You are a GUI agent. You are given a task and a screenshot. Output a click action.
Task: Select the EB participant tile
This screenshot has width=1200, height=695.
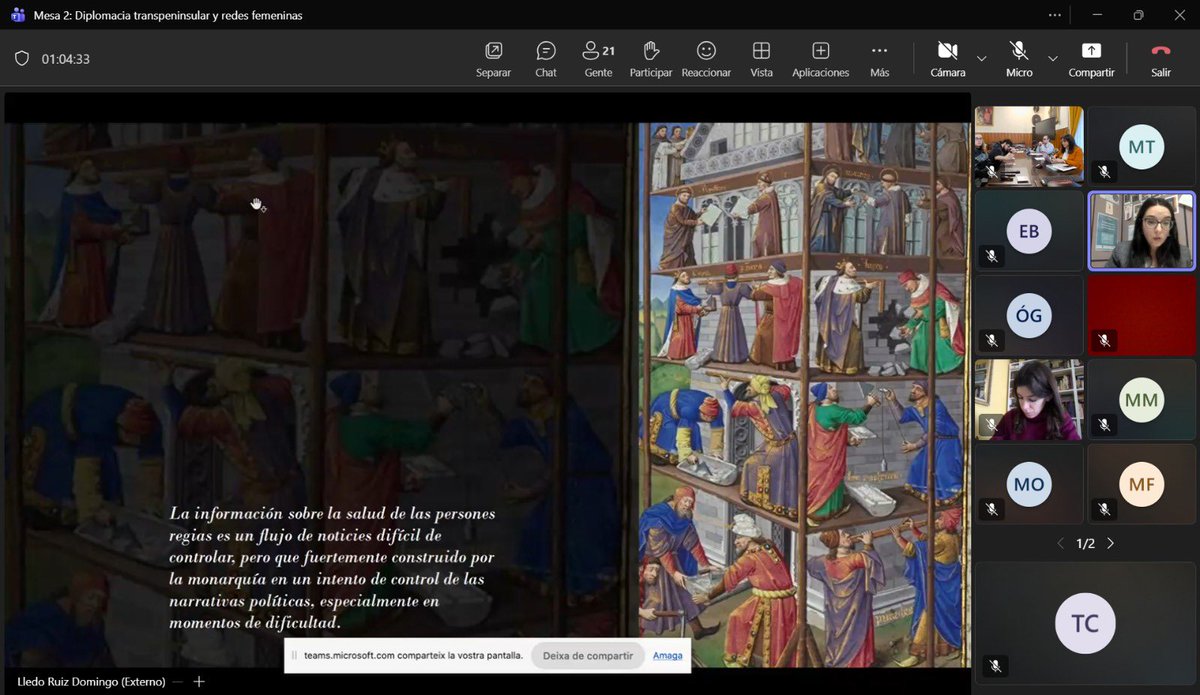(x=1029, y=231)
